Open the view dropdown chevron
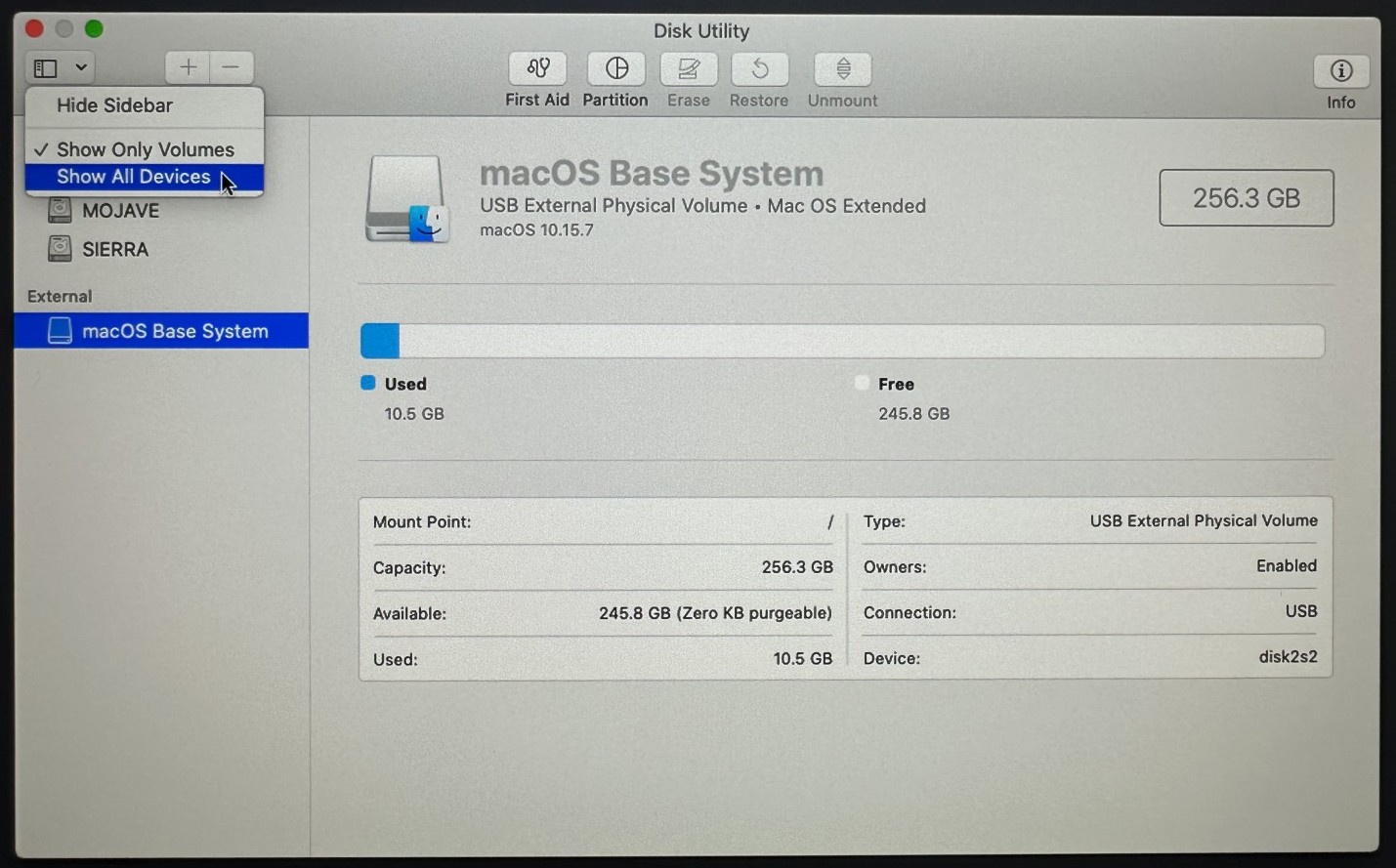This screenshot has width=1396, height=868. pos(81,68)
